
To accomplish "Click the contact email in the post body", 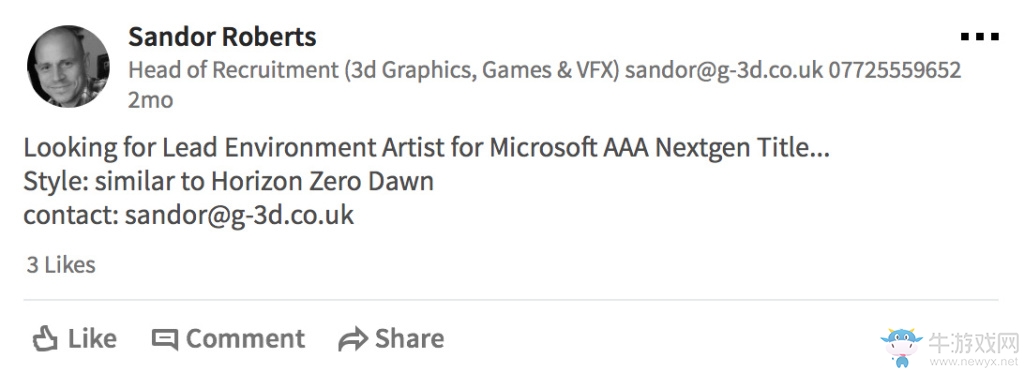I will [239, 214].
